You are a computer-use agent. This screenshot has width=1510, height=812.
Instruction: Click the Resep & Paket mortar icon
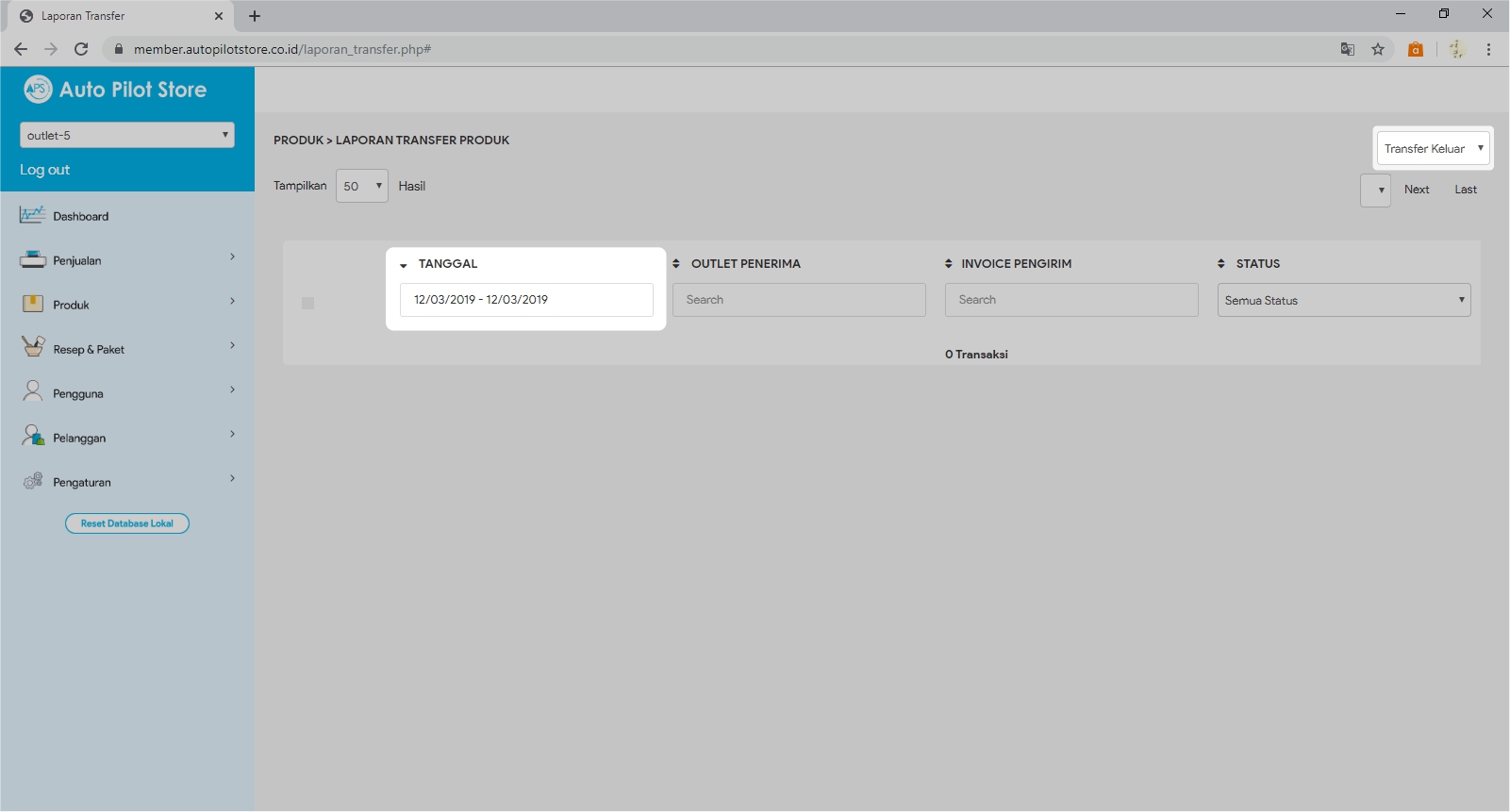pos(33,347)
